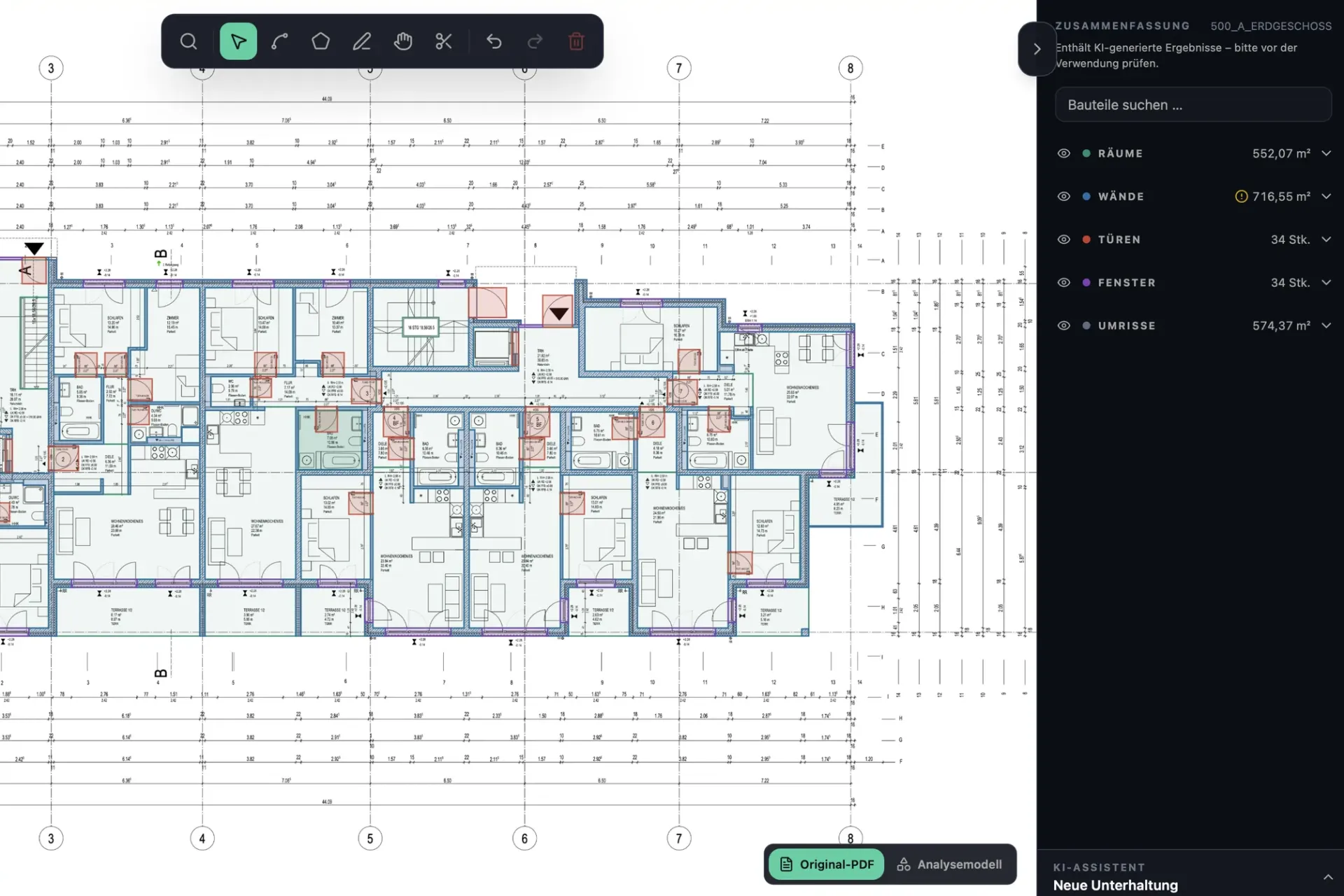
Task: Click the 500_A_ERDGESCHOSS file name
Action: (x=1271, y=26)
